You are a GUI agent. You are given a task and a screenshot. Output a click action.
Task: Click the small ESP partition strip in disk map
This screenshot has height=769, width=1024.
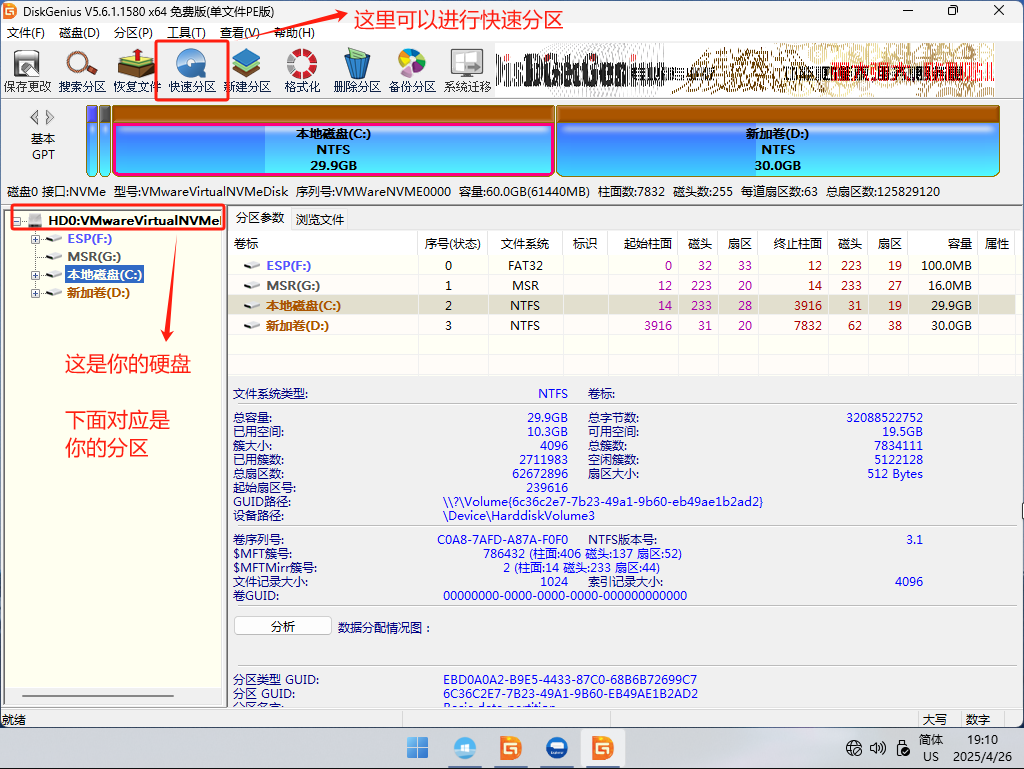pyautogui.click(x=91, y=141)
